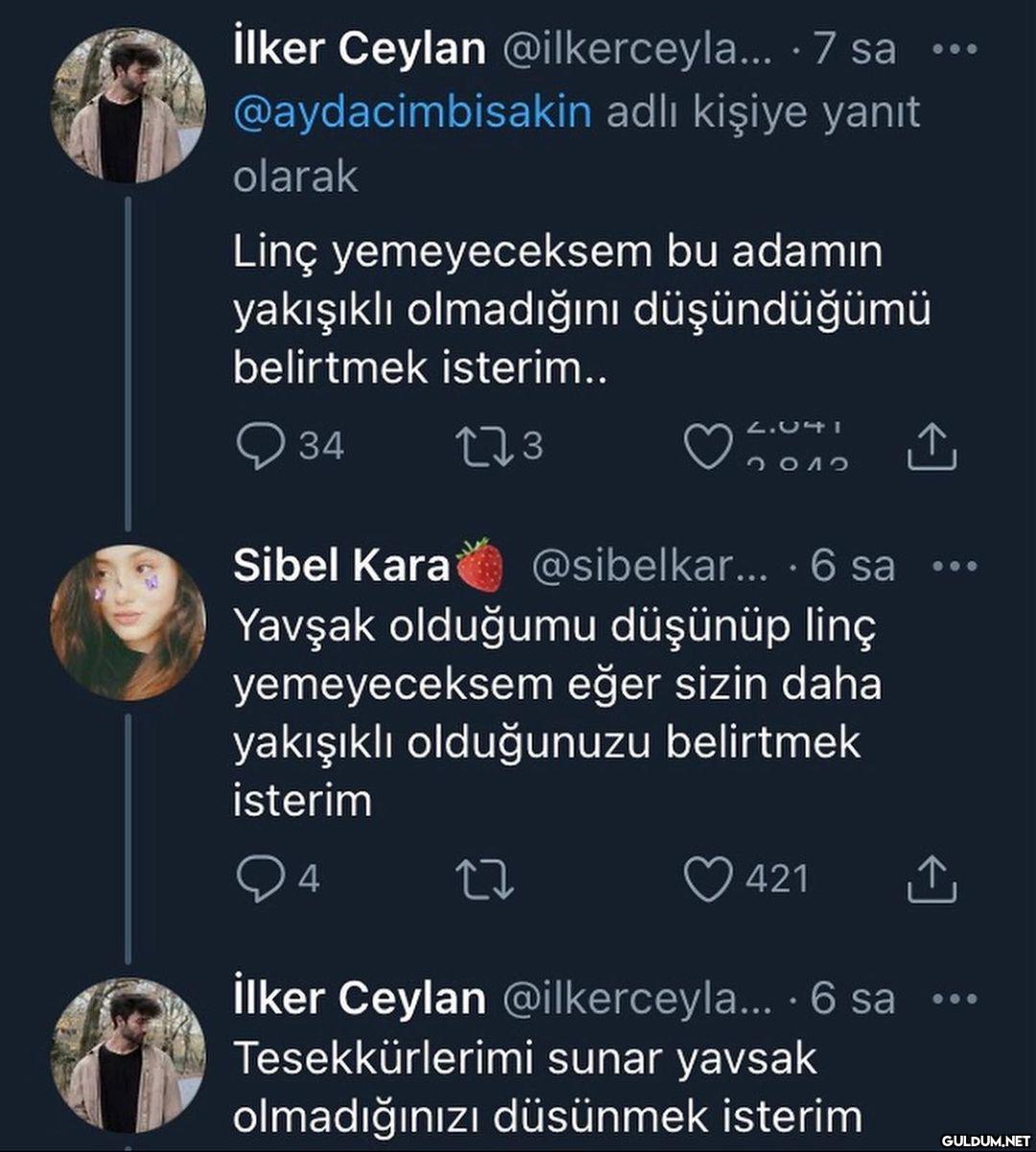Open the tweet text starting with "Yavşak olduğumu"
The height and width of the screenshot is (1152, 1036).
click(x=556, y=714)
